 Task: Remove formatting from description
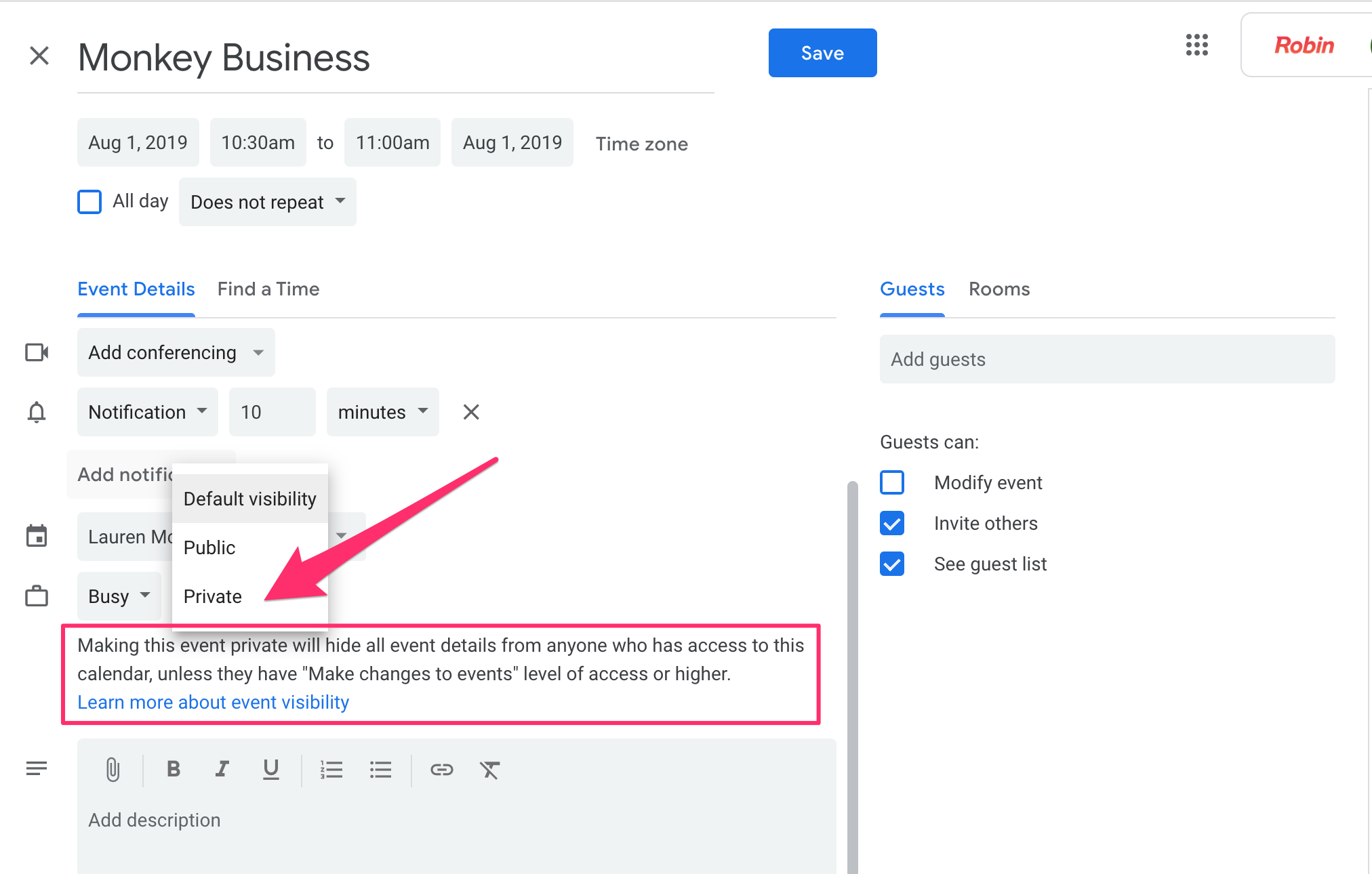(x=489, y=770)
